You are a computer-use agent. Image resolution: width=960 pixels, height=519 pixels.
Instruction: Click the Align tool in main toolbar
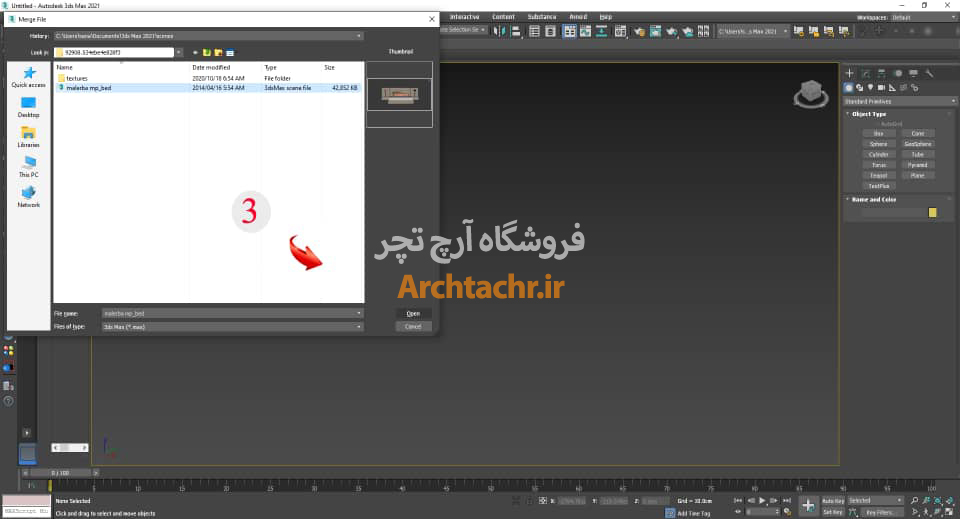pos(516,31)
